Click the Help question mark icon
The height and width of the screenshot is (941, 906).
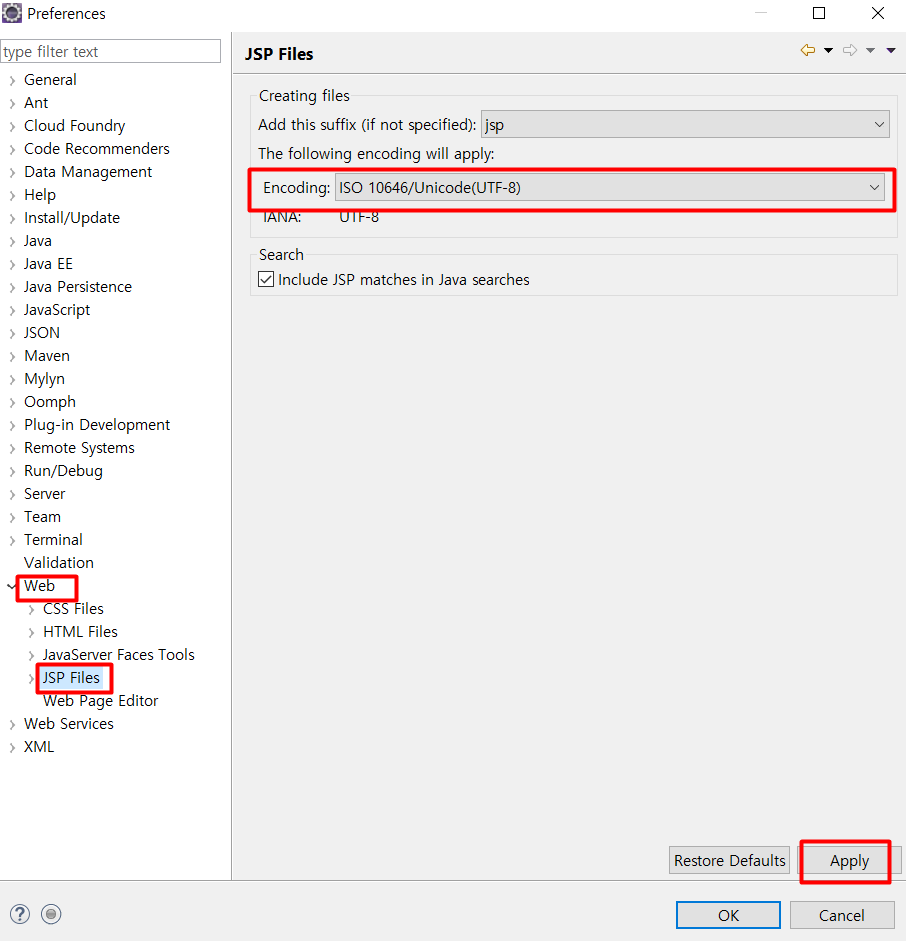(20, 914)
